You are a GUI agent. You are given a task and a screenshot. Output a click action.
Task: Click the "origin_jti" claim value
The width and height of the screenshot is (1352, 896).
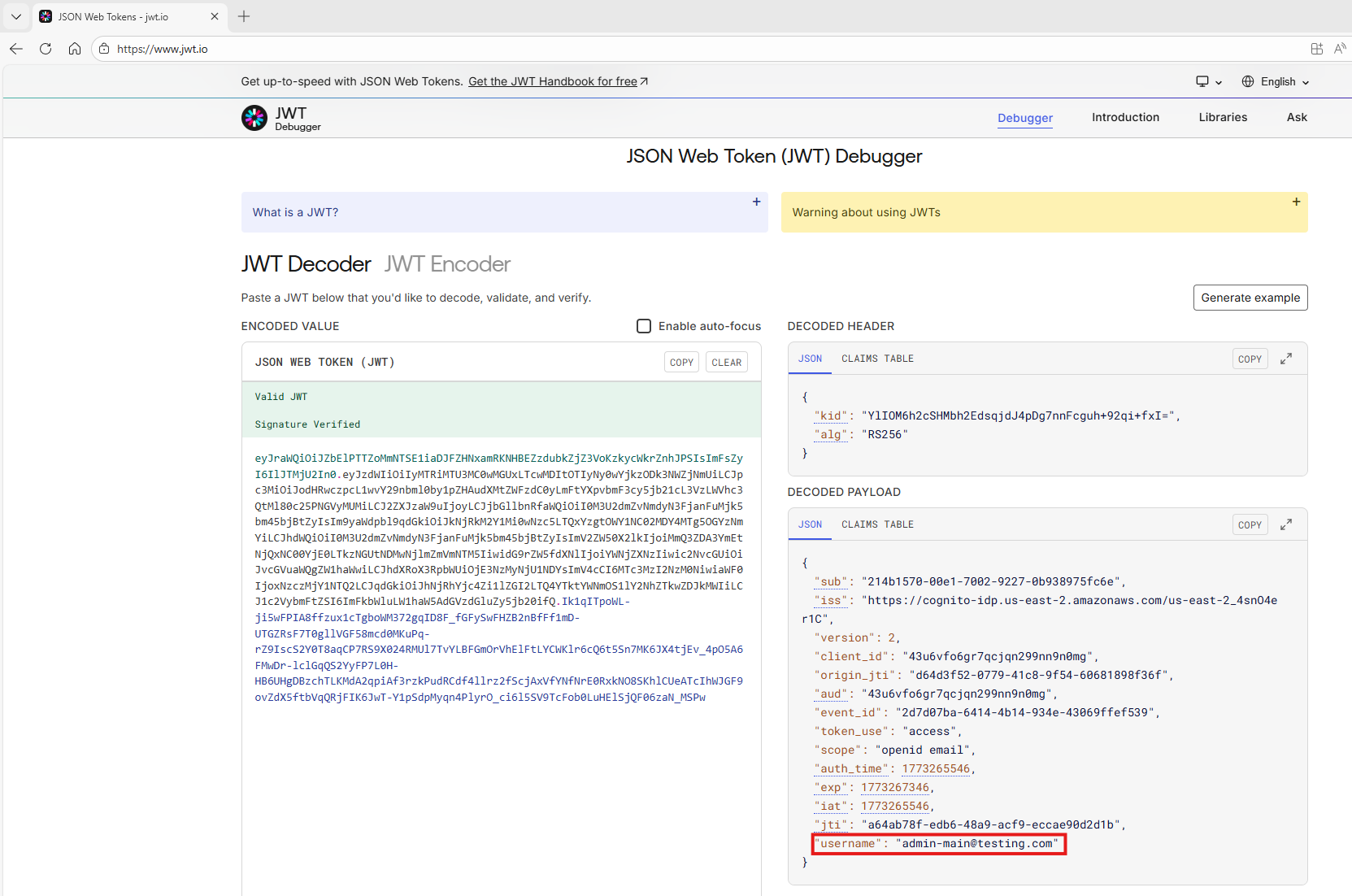tap(1038, 675)
